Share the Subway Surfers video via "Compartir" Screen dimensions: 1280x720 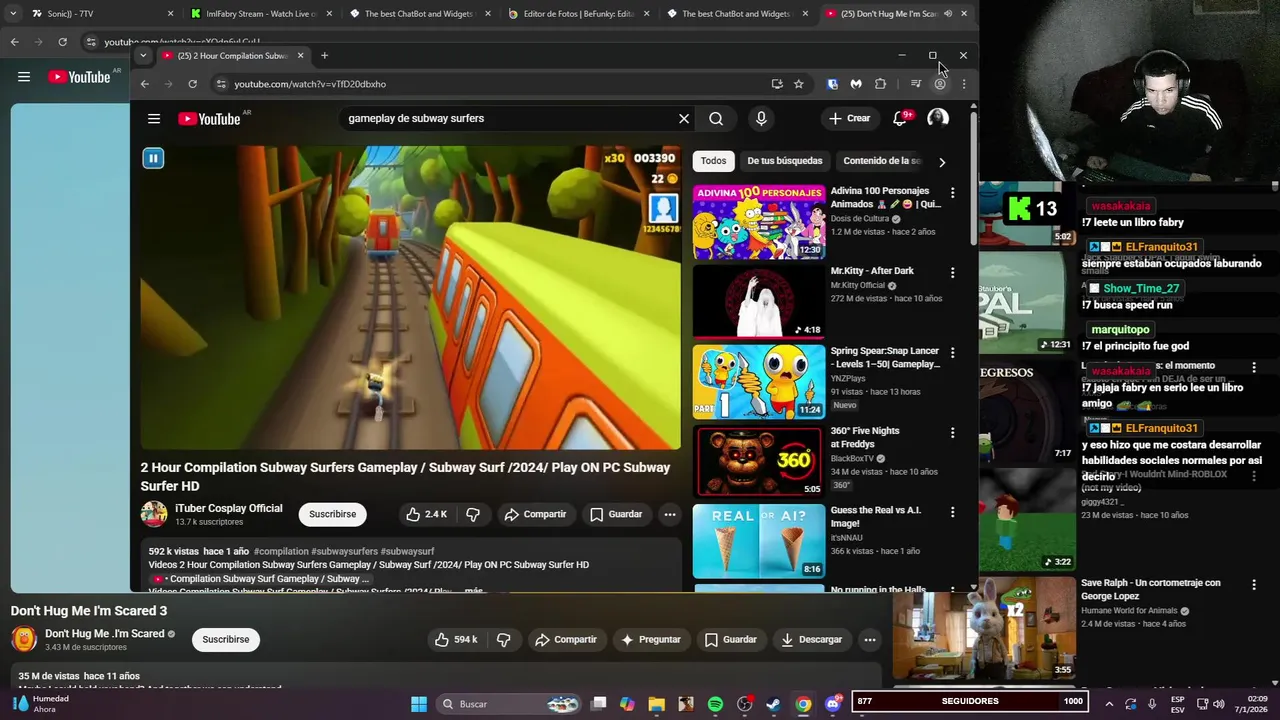tap(535, 514)
